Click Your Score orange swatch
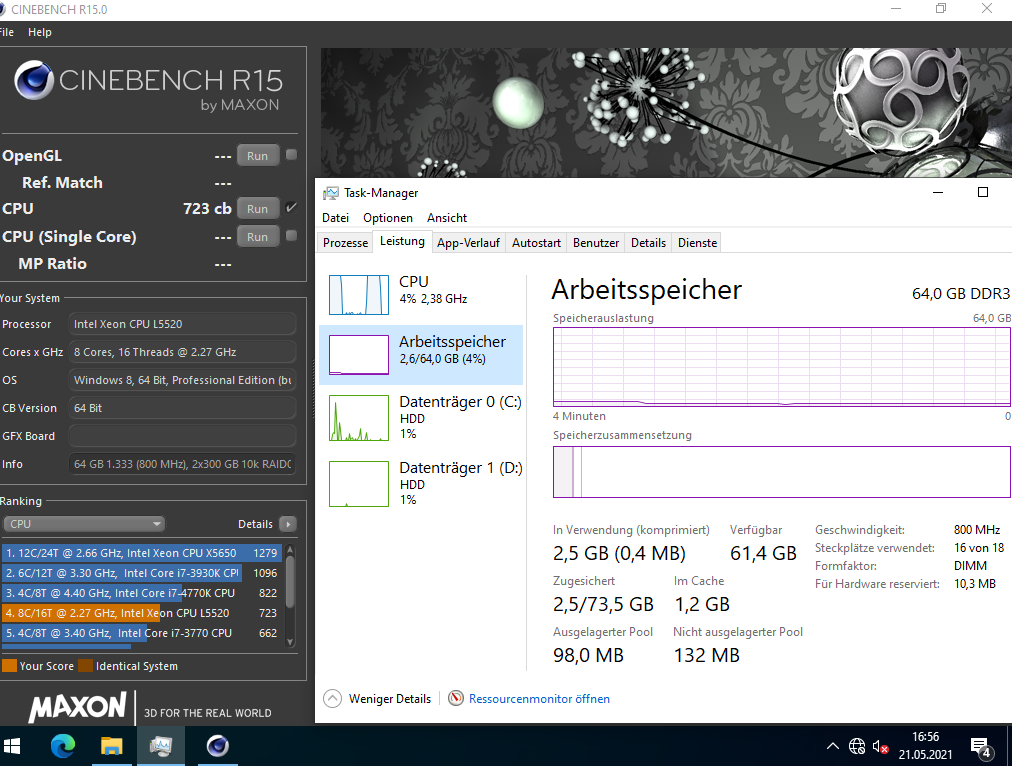 (9, 665)
